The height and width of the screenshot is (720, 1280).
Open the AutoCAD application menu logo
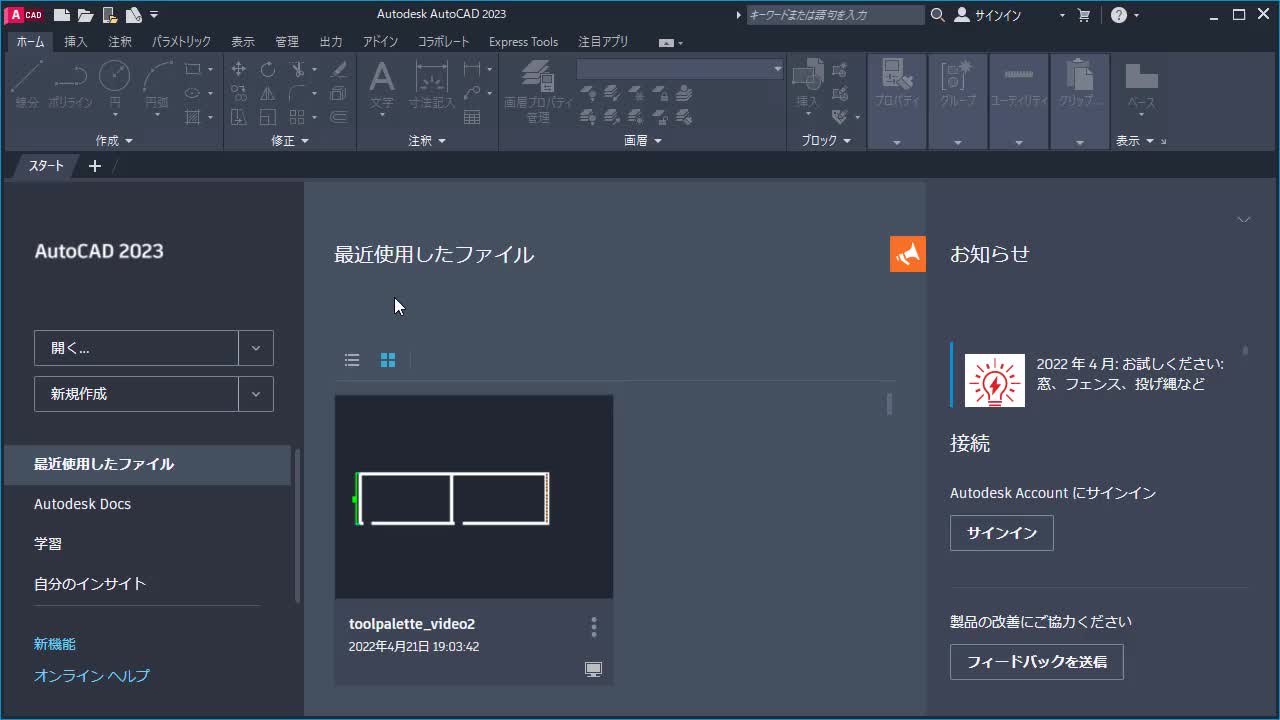(x=25, y=15)
